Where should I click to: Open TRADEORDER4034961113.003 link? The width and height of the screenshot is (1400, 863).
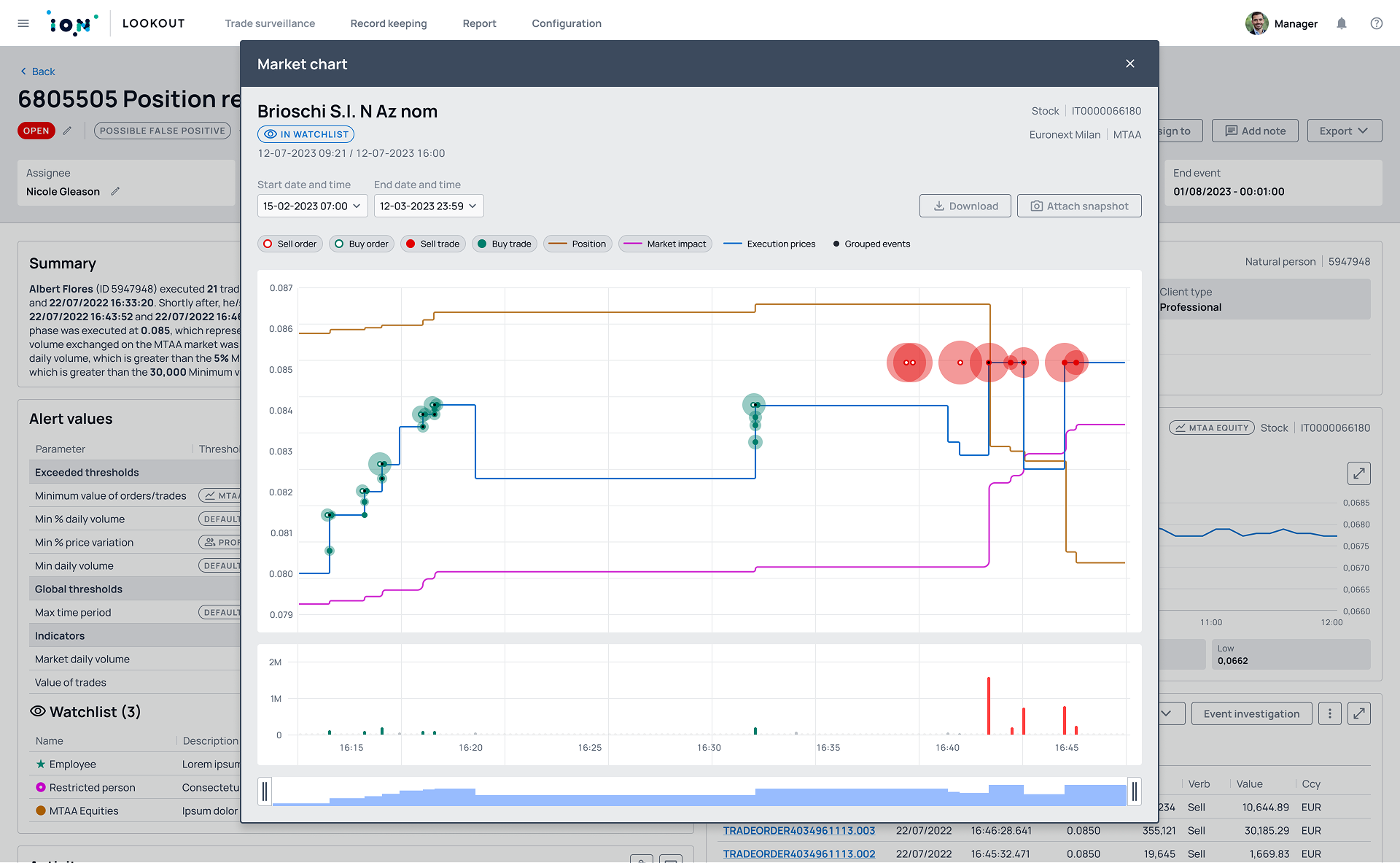[x=799, y=830]
